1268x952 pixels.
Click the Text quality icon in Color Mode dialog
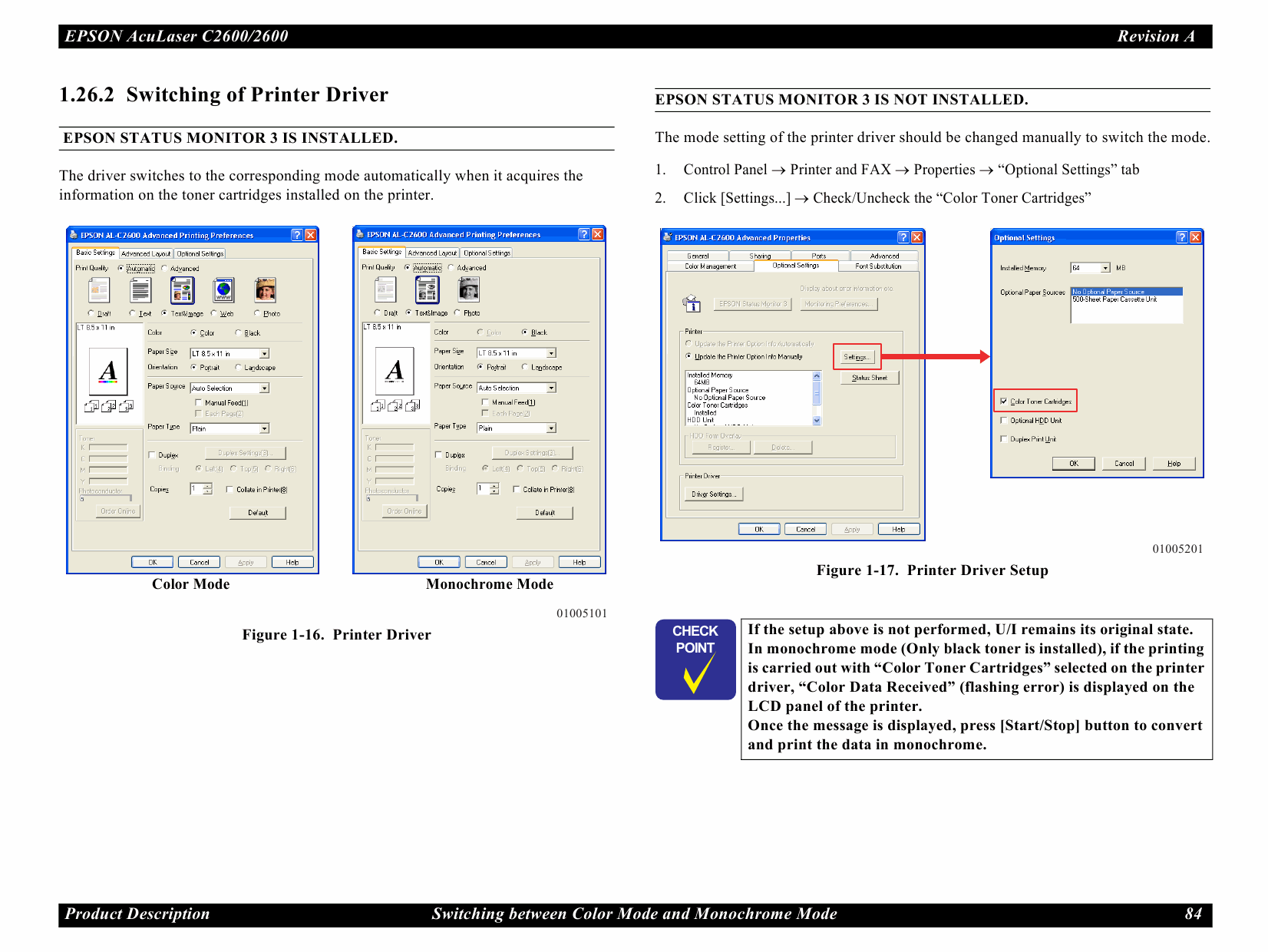140,291
